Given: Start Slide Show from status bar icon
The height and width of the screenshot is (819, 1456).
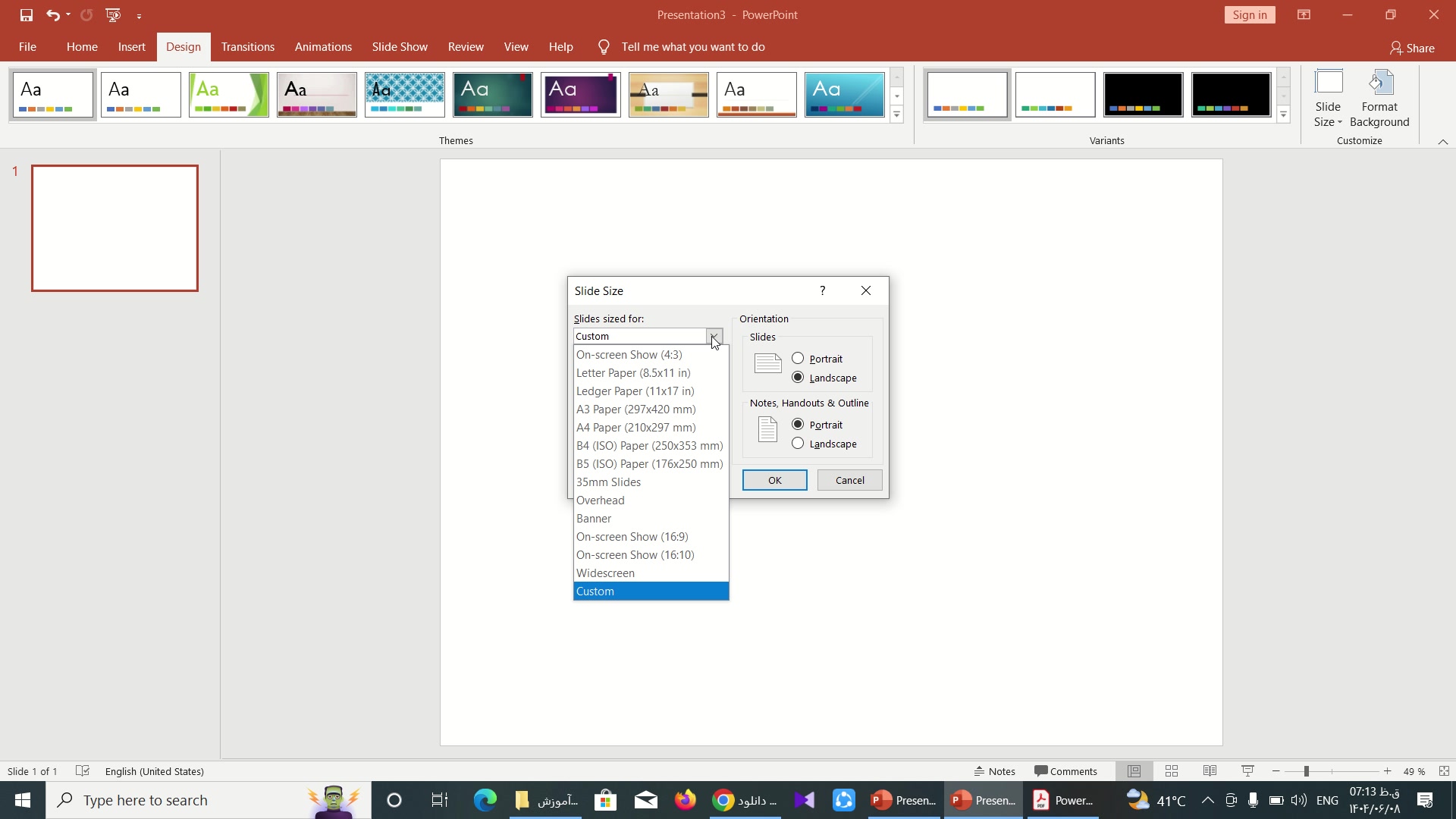Looking at the screenshot, I should click(1247, 771).
